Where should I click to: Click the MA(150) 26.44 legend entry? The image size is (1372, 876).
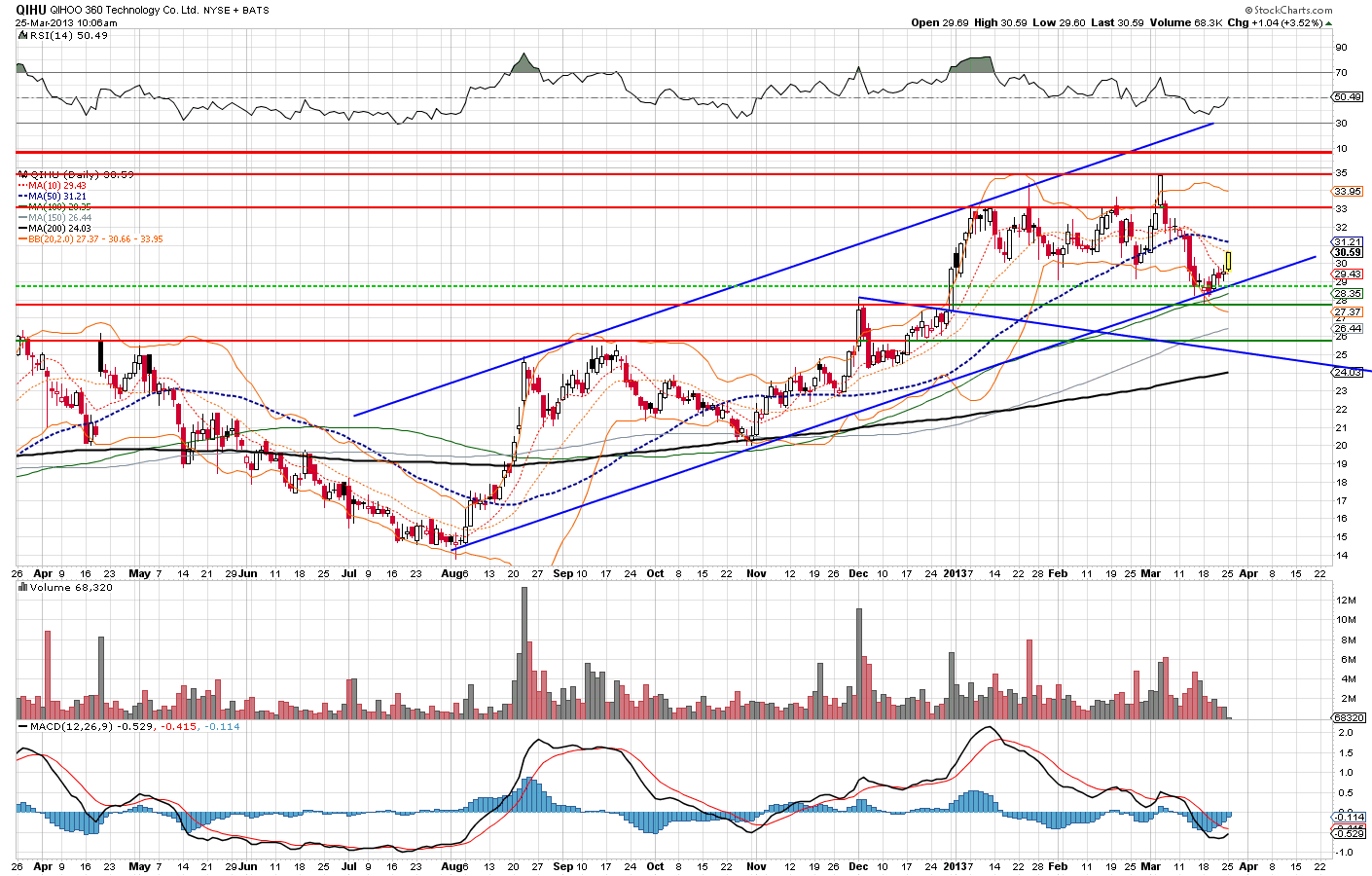(60, 217)
